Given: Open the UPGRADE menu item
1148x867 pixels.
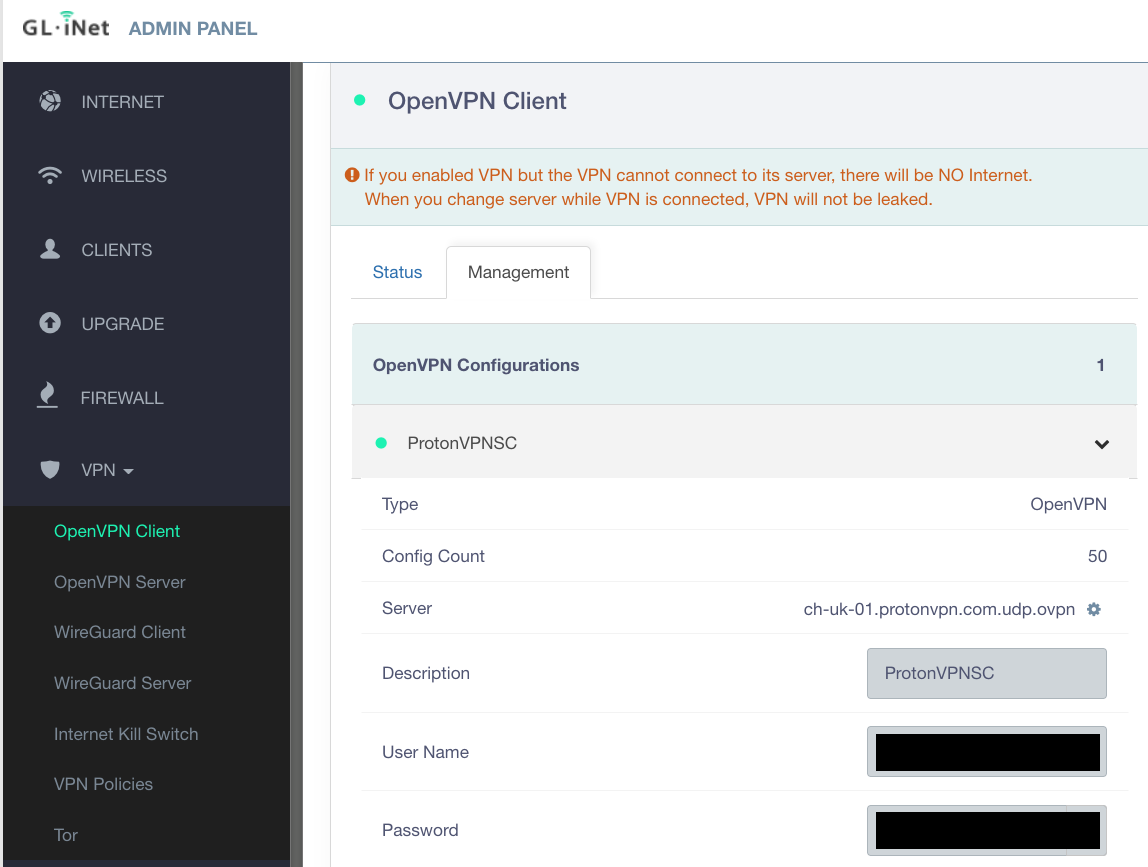Looking at the screenshot, I should pyautogui.click(x=122, y=324).
